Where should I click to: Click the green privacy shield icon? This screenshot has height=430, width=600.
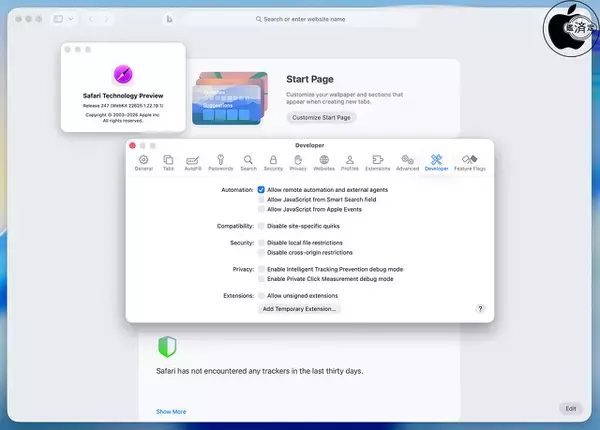[167, 347]
